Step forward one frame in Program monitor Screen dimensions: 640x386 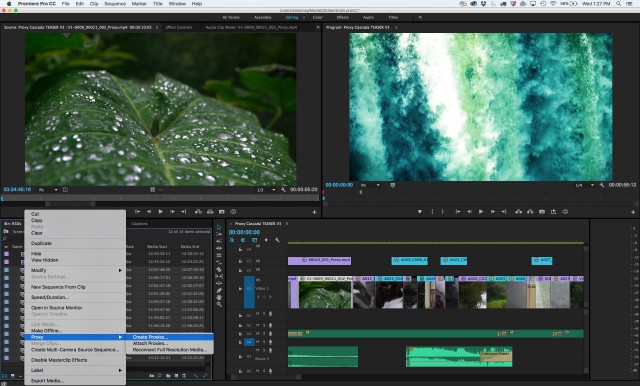point(493,212)
